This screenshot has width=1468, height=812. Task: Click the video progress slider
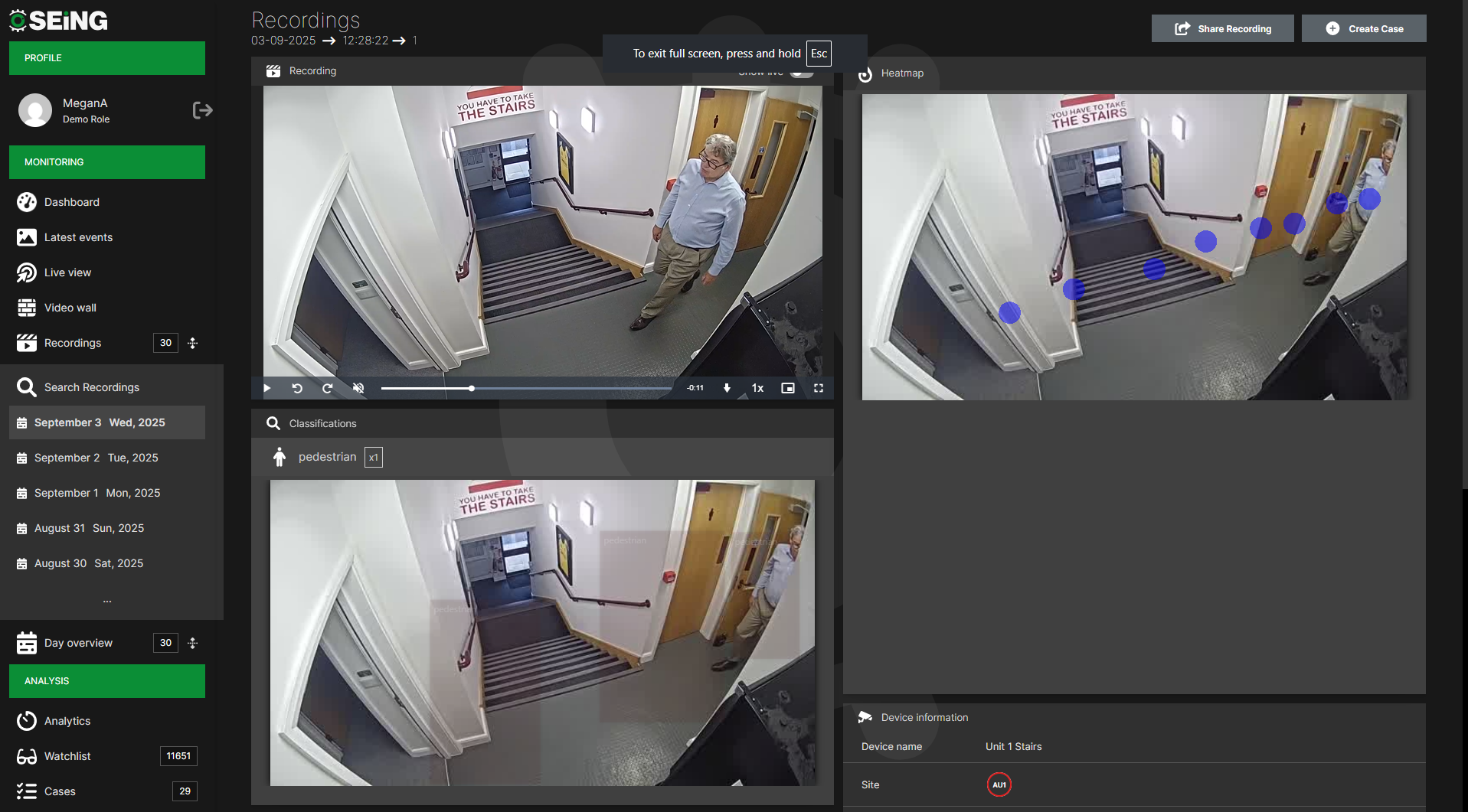click(x=472, y=388)
